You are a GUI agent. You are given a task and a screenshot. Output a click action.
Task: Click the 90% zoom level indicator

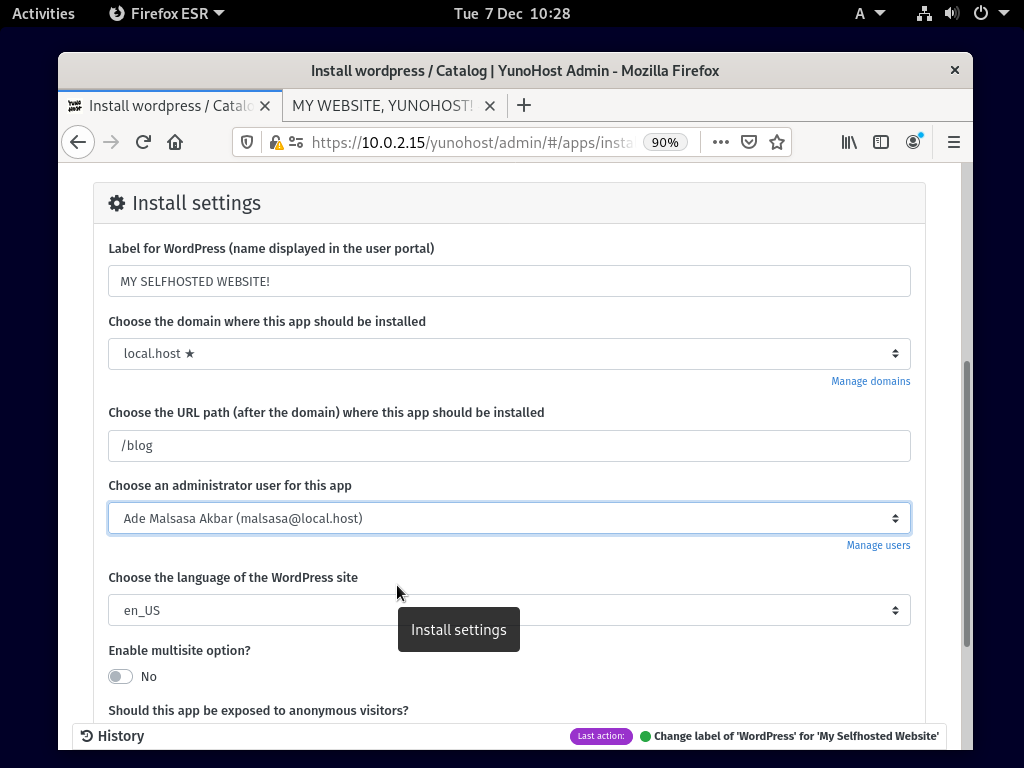pos(665,142)
